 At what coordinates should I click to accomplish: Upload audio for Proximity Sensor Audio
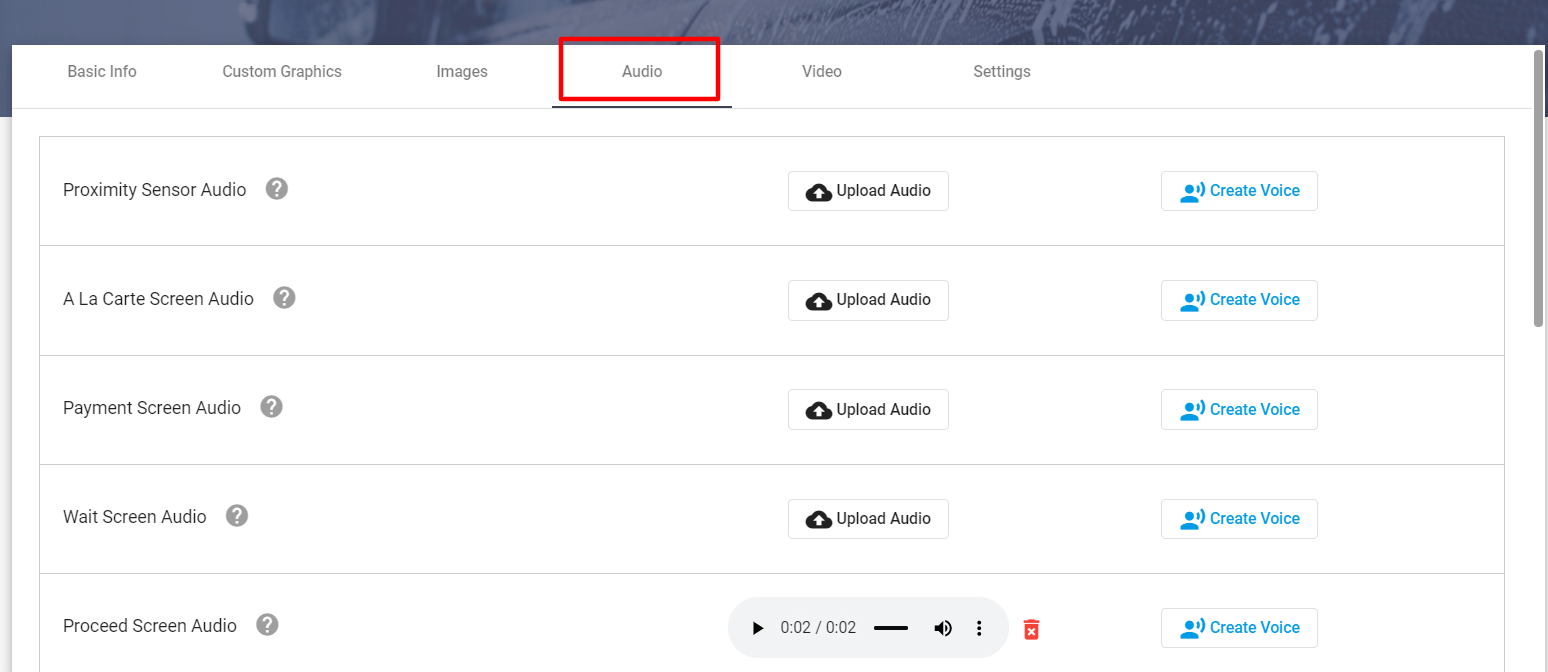click(868, 191)
